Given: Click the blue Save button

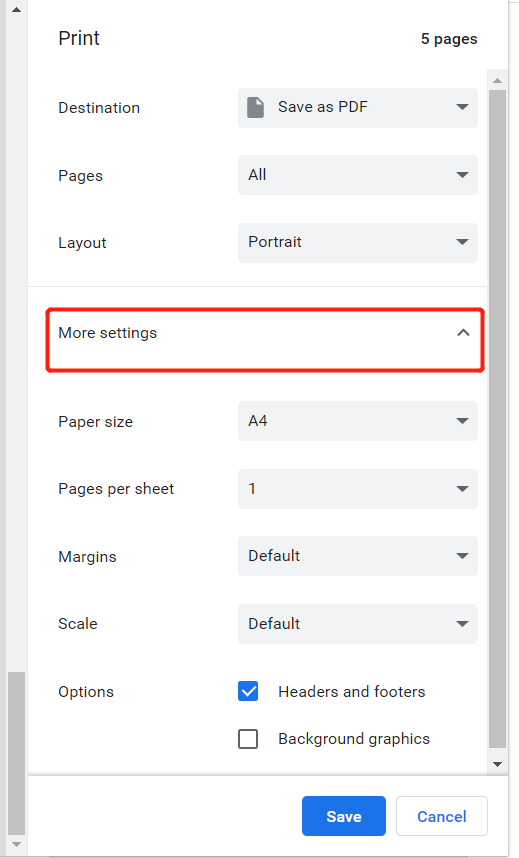Looking at the screenshot, I should (344, 816).
